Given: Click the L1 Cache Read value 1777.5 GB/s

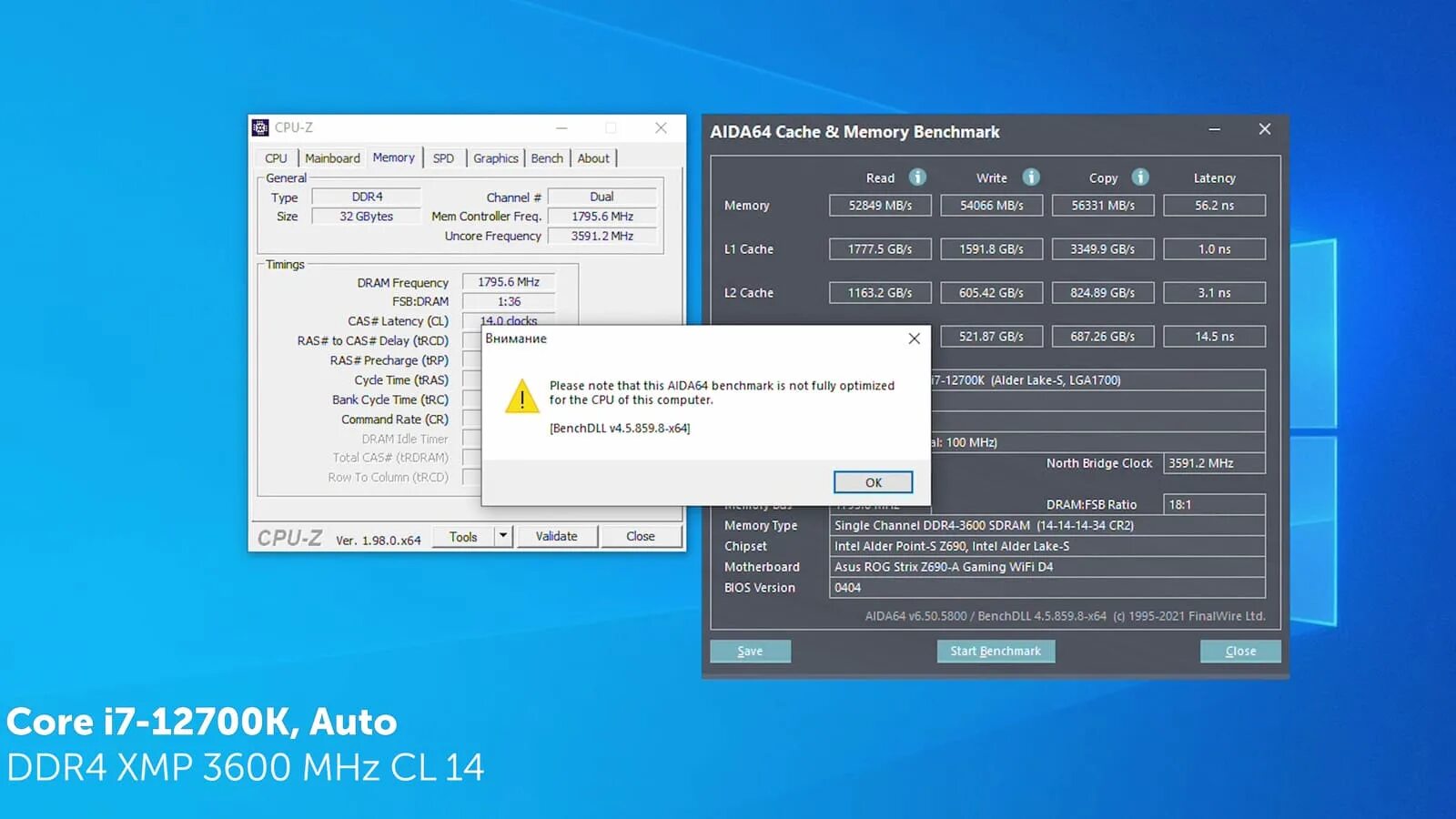Looking at the screenshot, I should (x=880, y=249).
